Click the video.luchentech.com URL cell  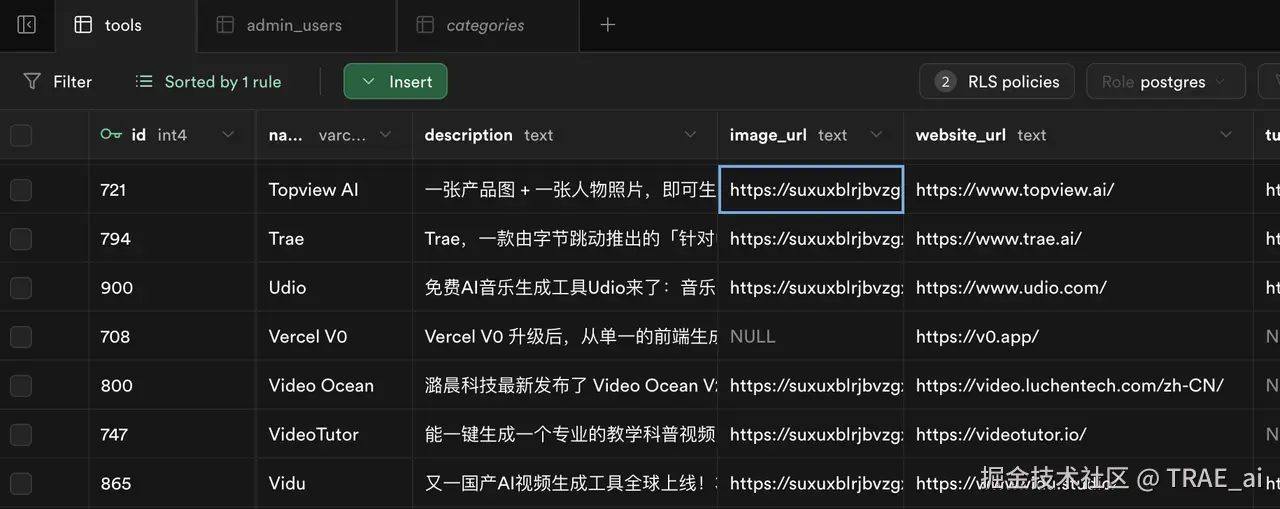(x=1078, y=386)
